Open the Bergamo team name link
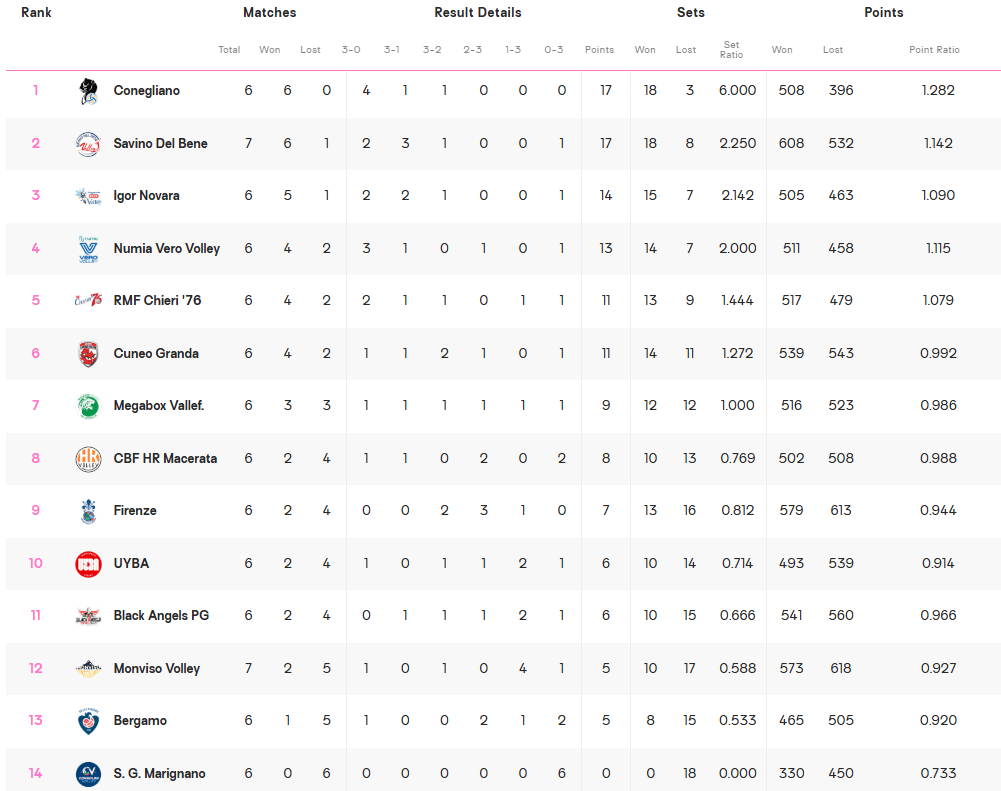Image resolution: width=1001 pixels, height=791 pixels. (x=140, y=721)
